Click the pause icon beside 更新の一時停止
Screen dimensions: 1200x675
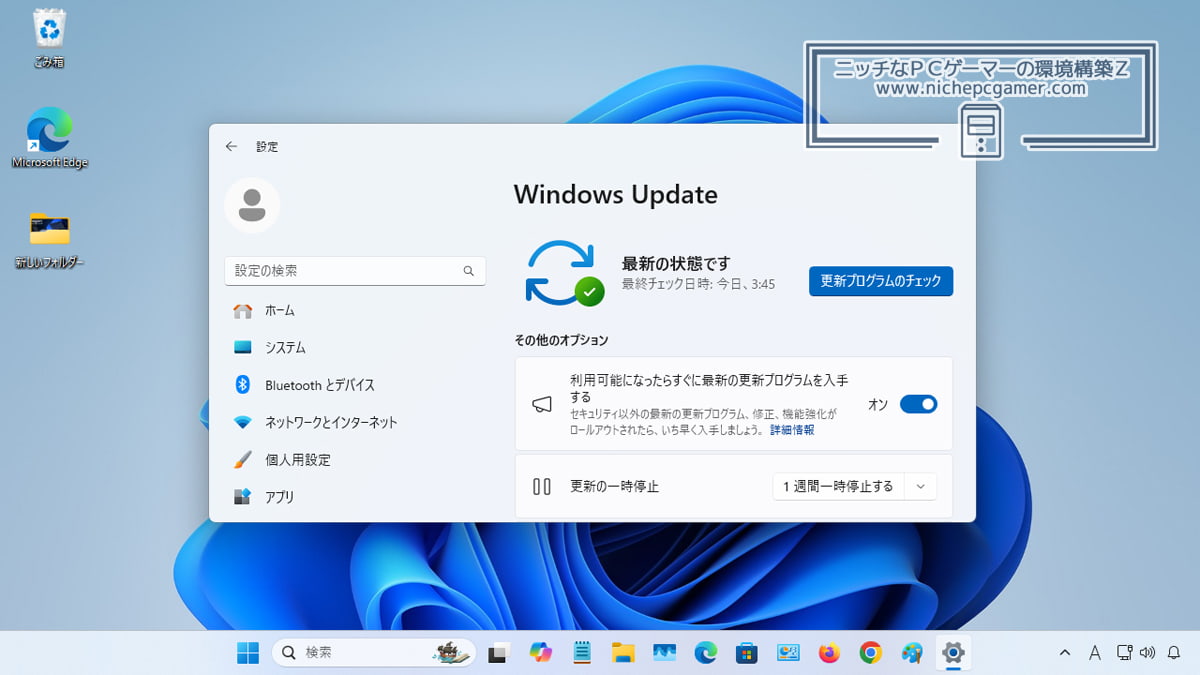(x=542, y=487)
